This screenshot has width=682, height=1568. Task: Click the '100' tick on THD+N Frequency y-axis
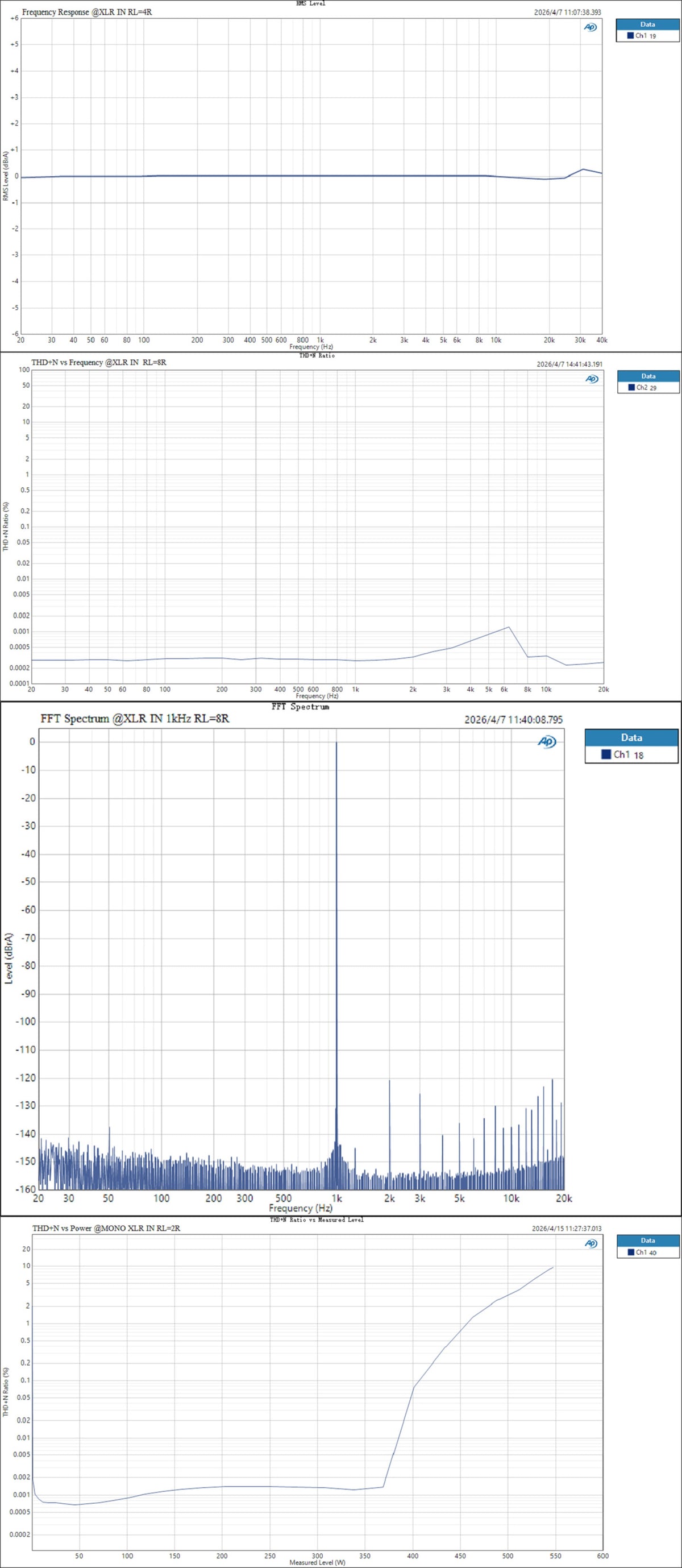coord(24,370)
